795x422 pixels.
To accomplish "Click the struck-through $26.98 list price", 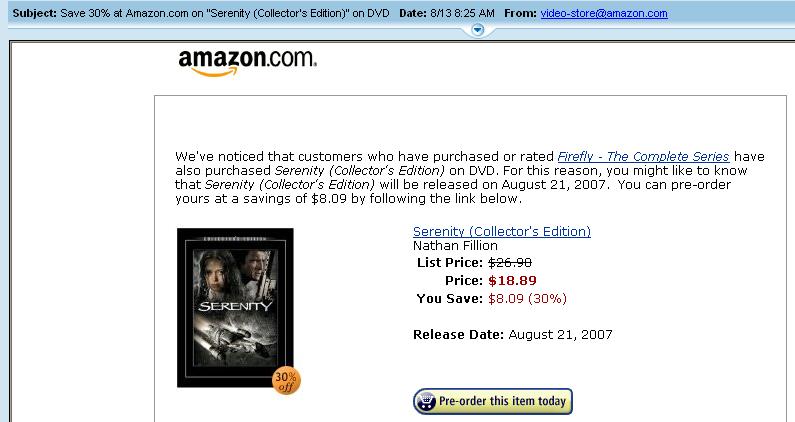I will [x=510, y=263].
